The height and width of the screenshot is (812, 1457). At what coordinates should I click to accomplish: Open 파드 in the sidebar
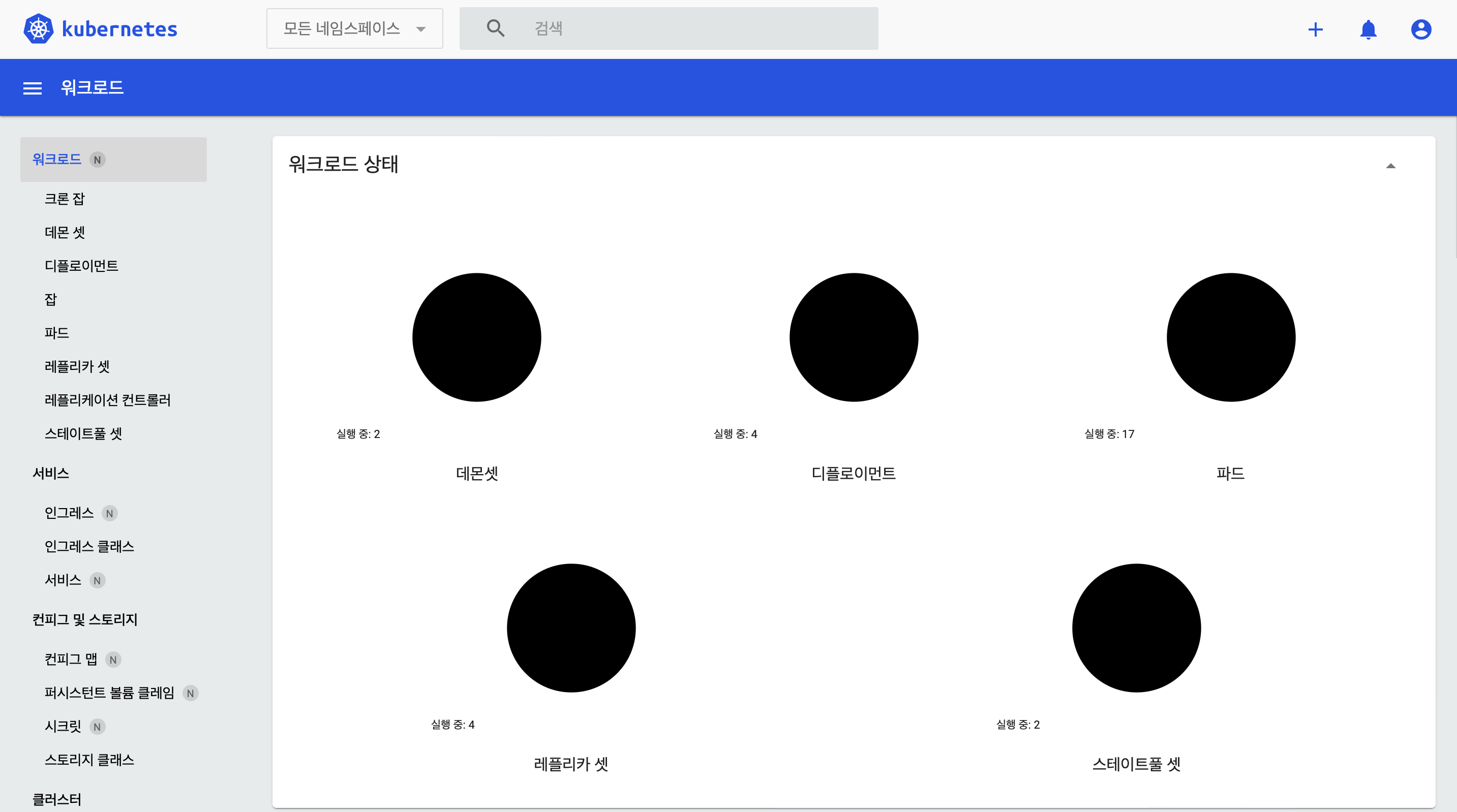pos(56,333)
